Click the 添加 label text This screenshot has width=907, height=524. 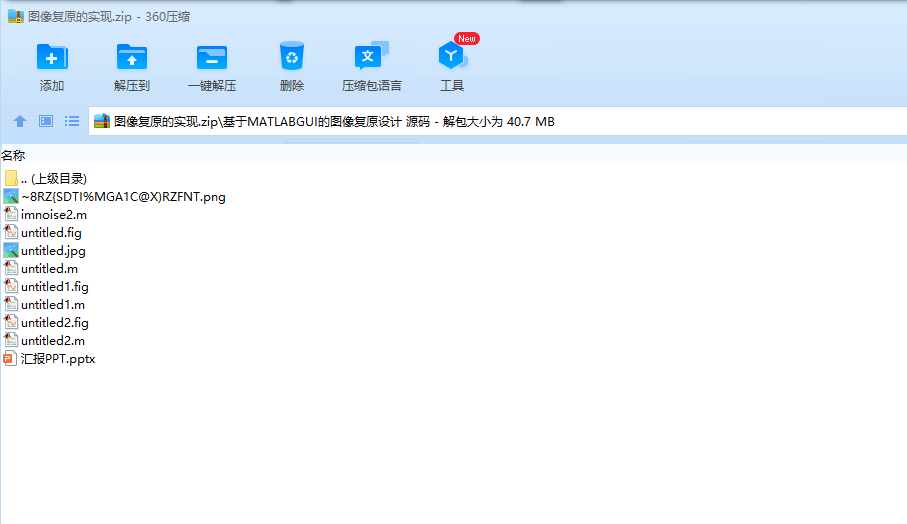pos(52,86)
